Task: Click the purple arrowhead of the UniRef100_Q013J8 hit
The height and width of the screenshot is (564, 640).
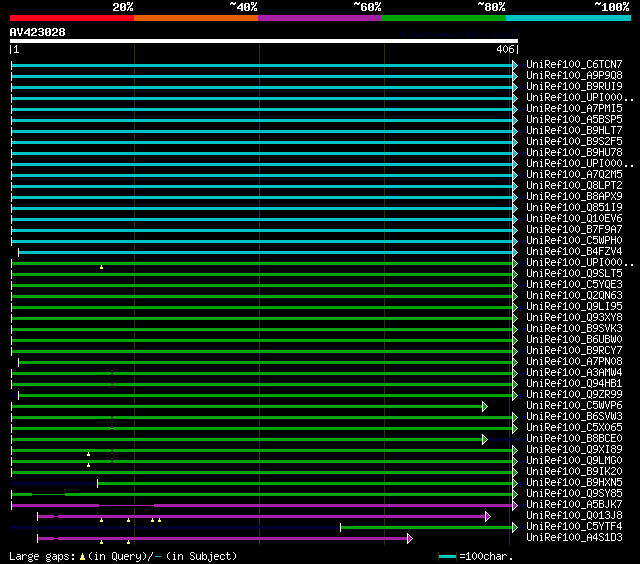Action: pos(487,516)
